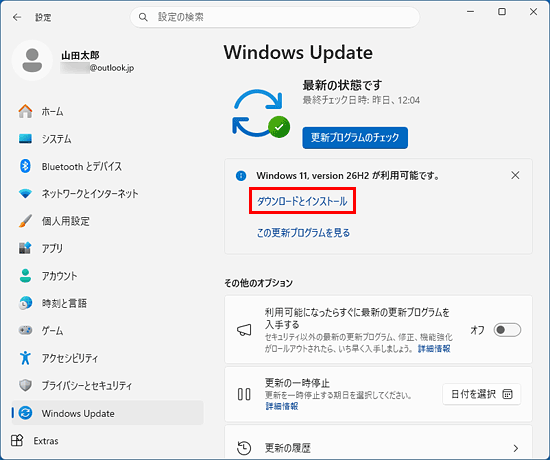Viewport: 550px width, 460px height.
Task: Click the history clock icon for 更新の履歴
Action: tap(244, 448)
